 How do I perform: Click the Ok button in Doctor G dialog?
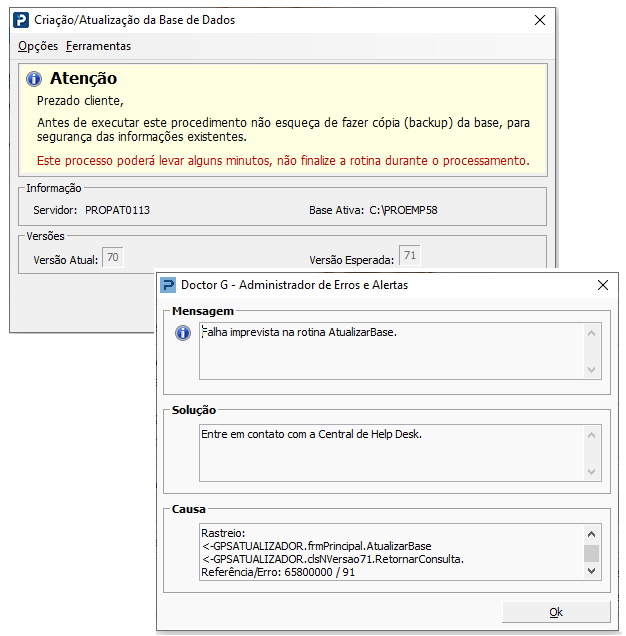pos(556,612)
